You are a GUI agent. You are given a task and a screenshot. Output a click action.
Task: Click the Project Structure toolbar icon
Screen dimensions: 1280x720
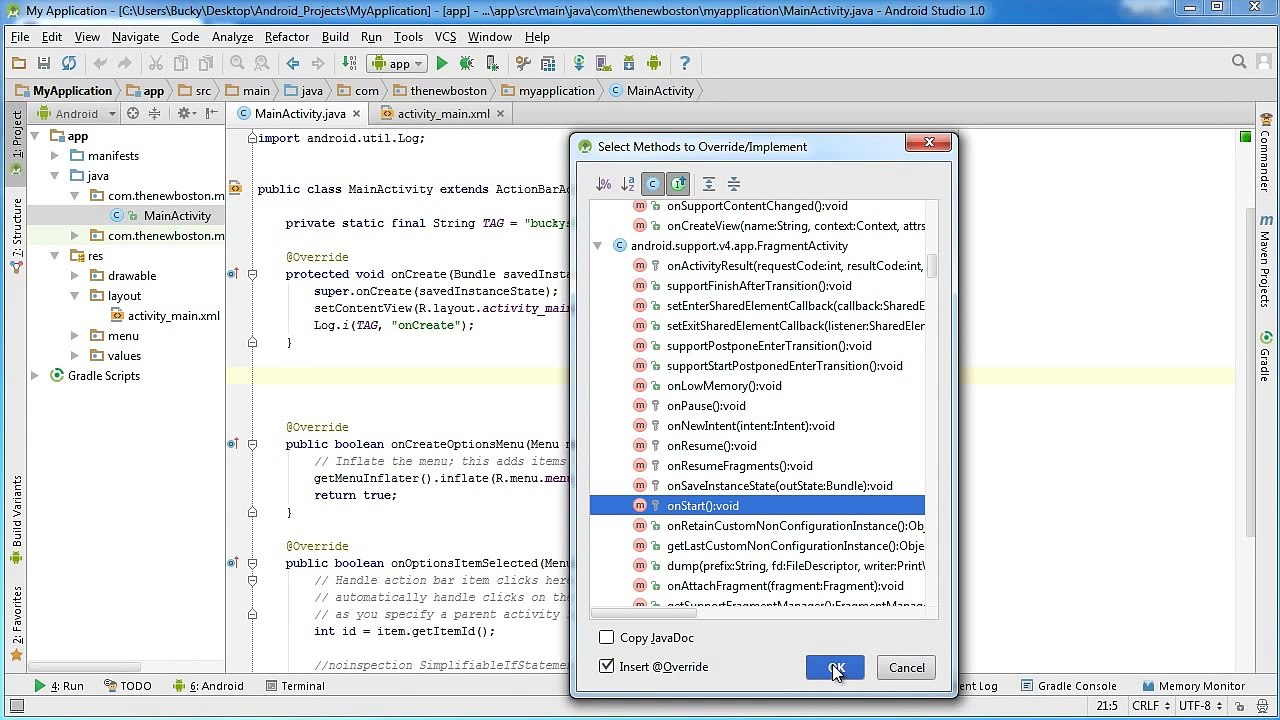point(548,63)
